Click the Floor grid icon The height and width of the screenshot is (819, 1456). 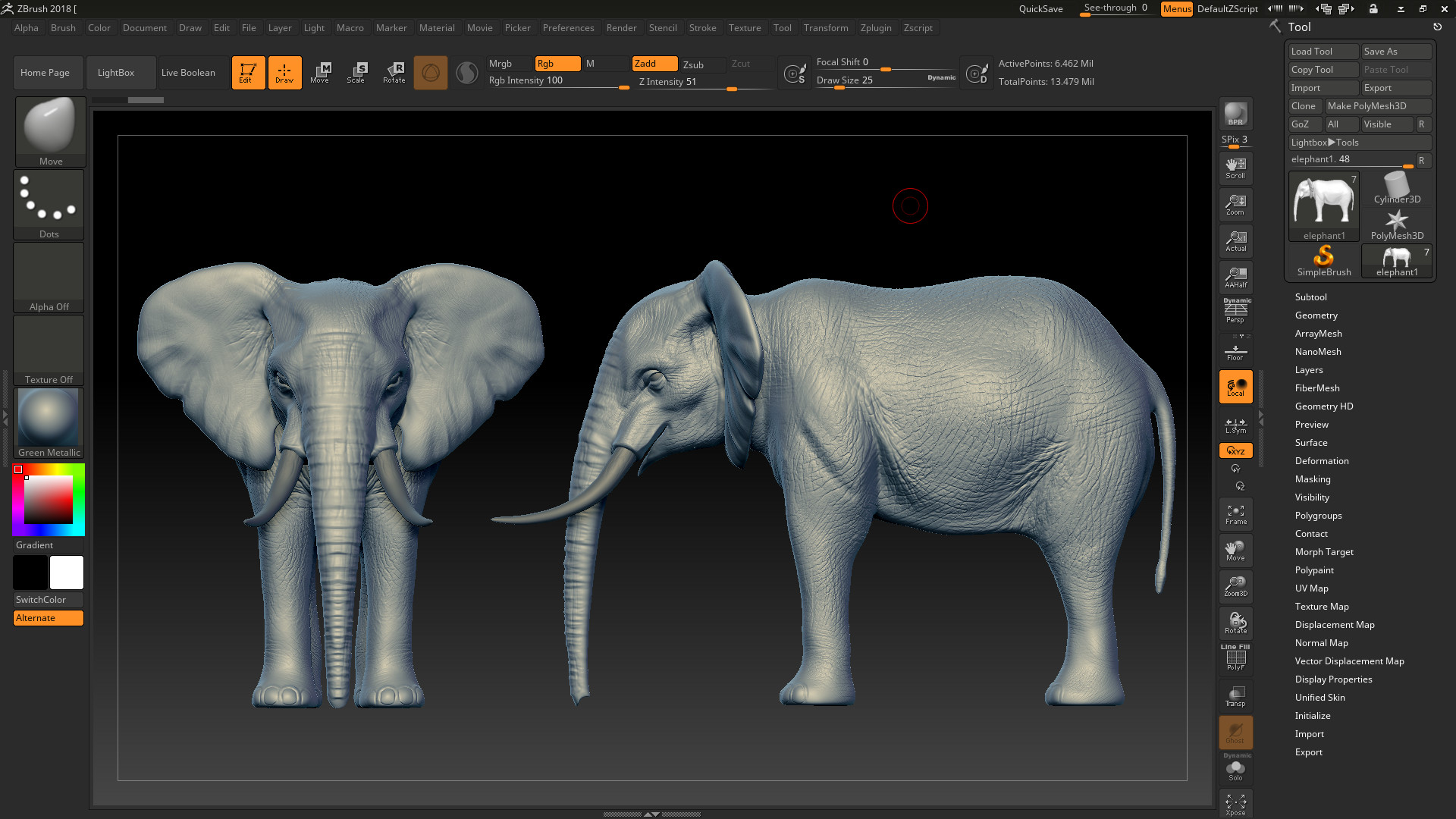click(x=1235, y=350)
